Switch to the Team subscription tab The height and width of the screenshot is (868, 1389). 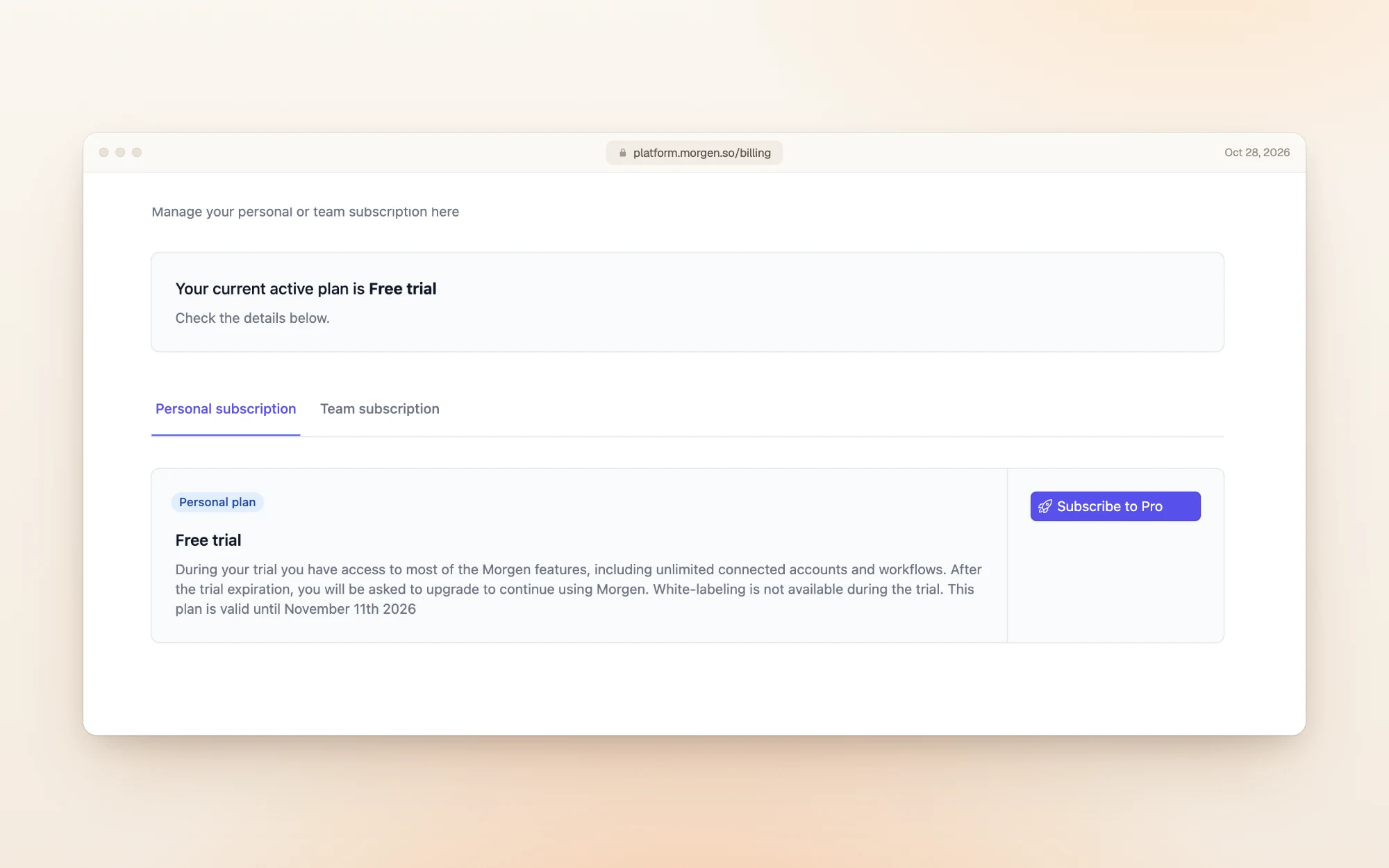point(380,409)
